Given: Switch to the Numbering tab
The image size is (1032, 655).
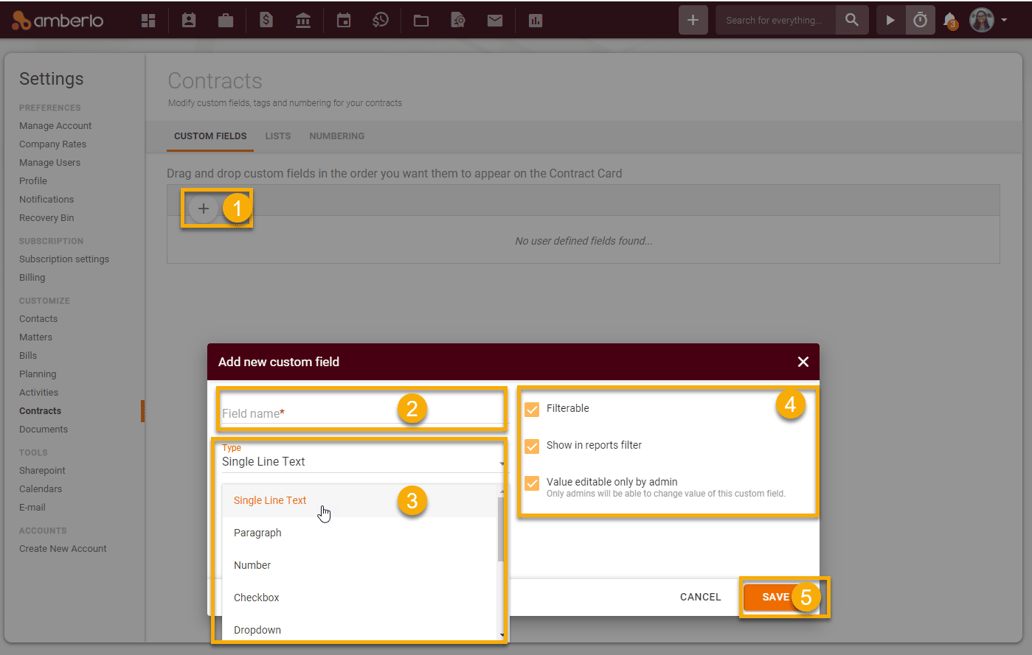Looking at the screenshot, I should pyautogui.click(x=337, y=136).
